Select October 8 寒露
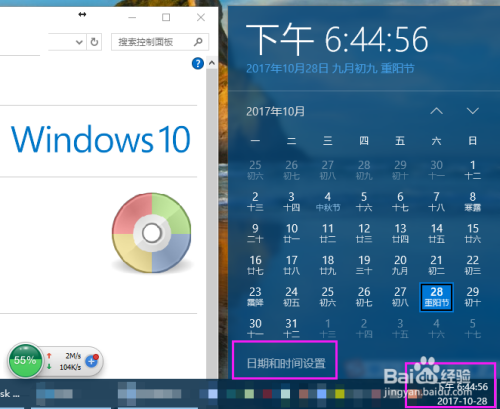This screenshot has width=500, height=409. point(473,202)
